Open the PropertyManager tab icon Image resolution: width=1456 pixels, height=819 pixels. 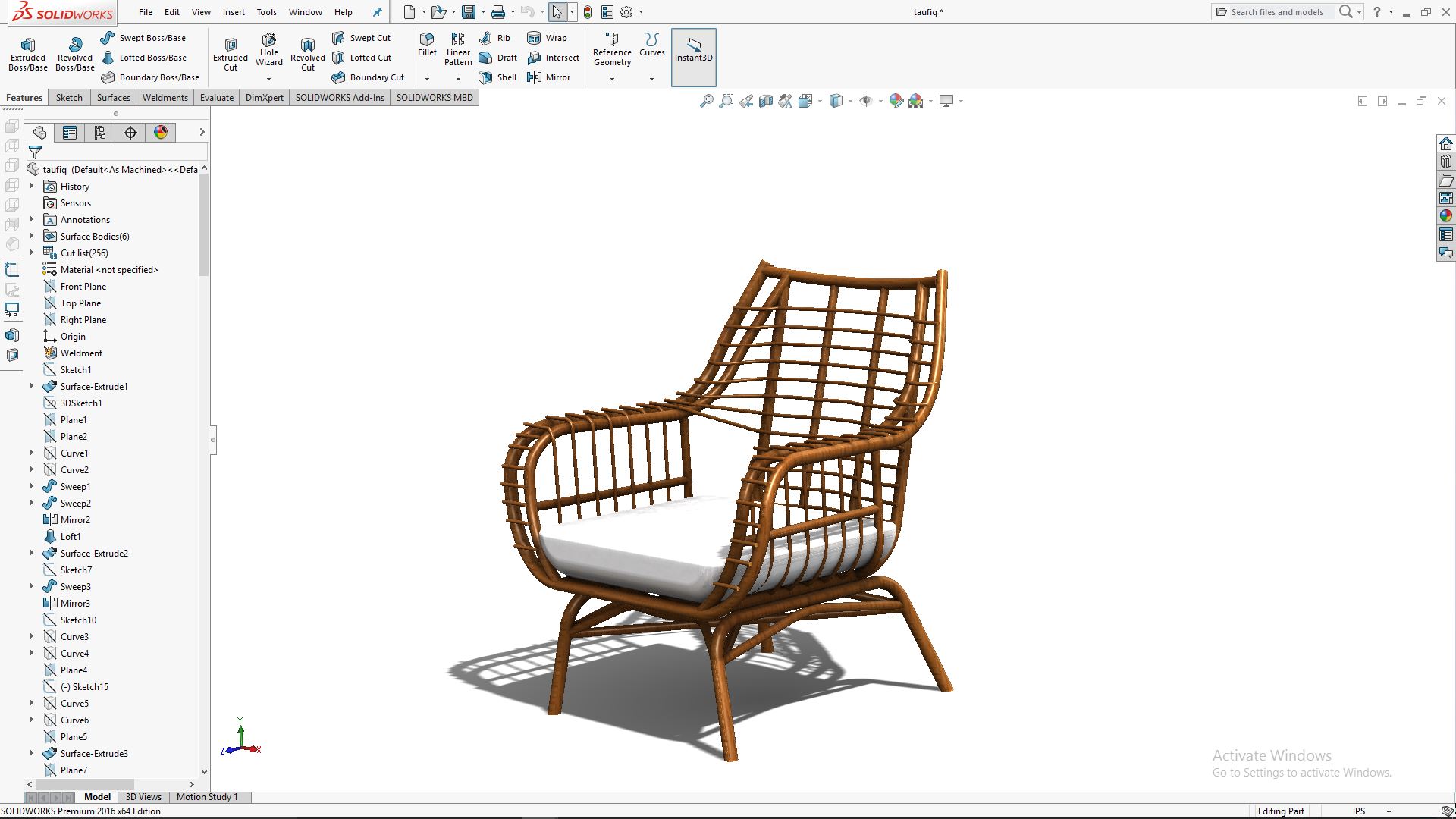pyautogui.click(x=70, y=133)
